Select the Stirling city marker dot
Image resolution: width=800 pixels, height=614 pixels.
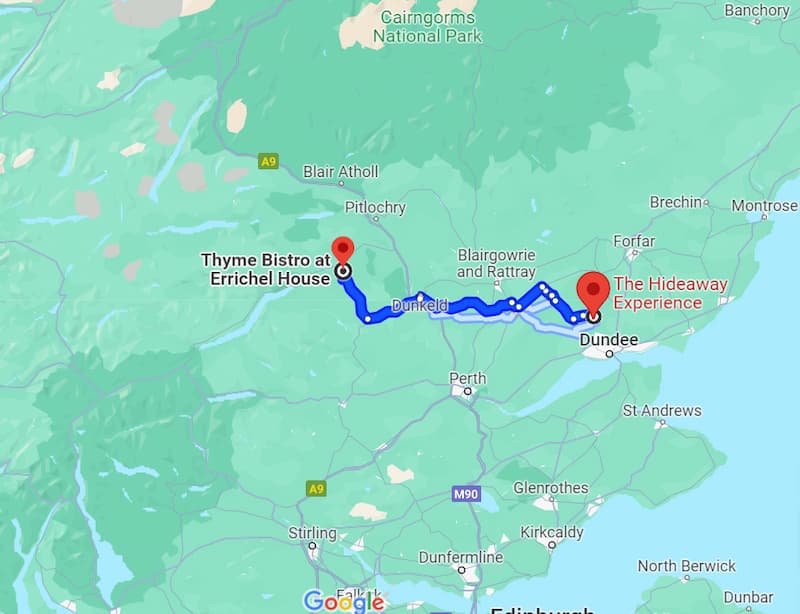[312, 546]
